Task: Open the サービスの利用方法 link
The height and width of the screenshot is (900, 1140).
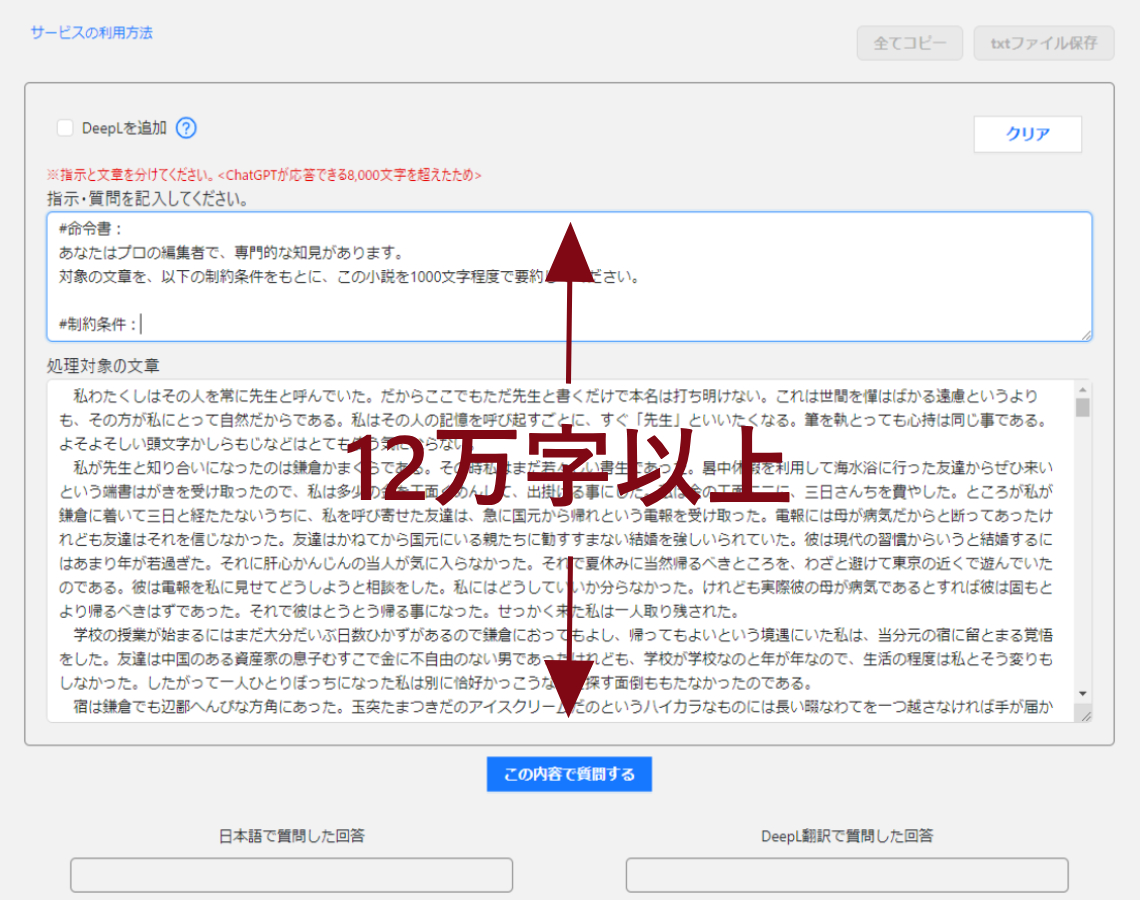Action: coord(91,32)
